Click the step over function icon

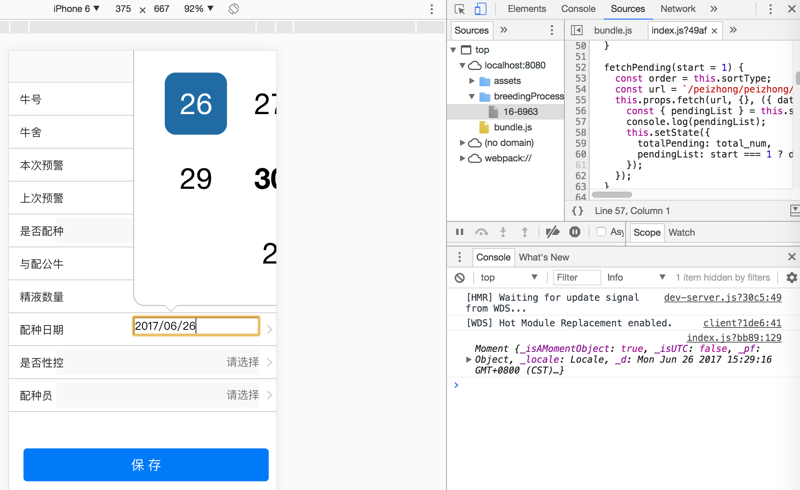[x=481, y=232]
